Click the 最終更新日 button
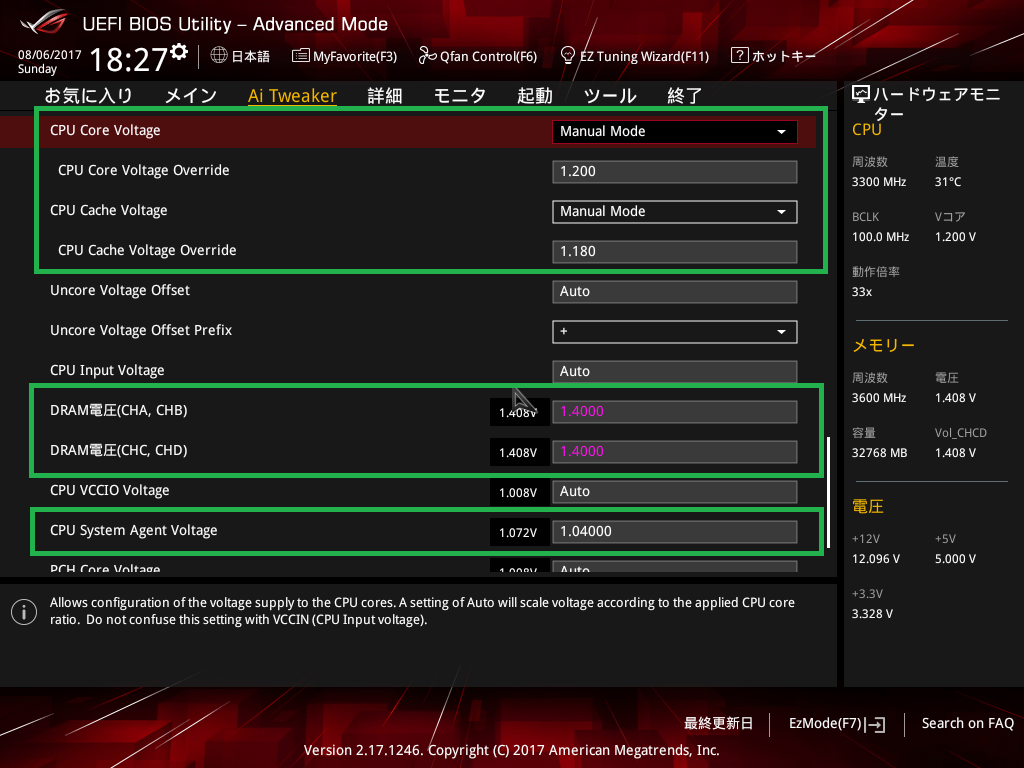Image resolution: width=1024 pixels, height=768 pixels. 718,724
